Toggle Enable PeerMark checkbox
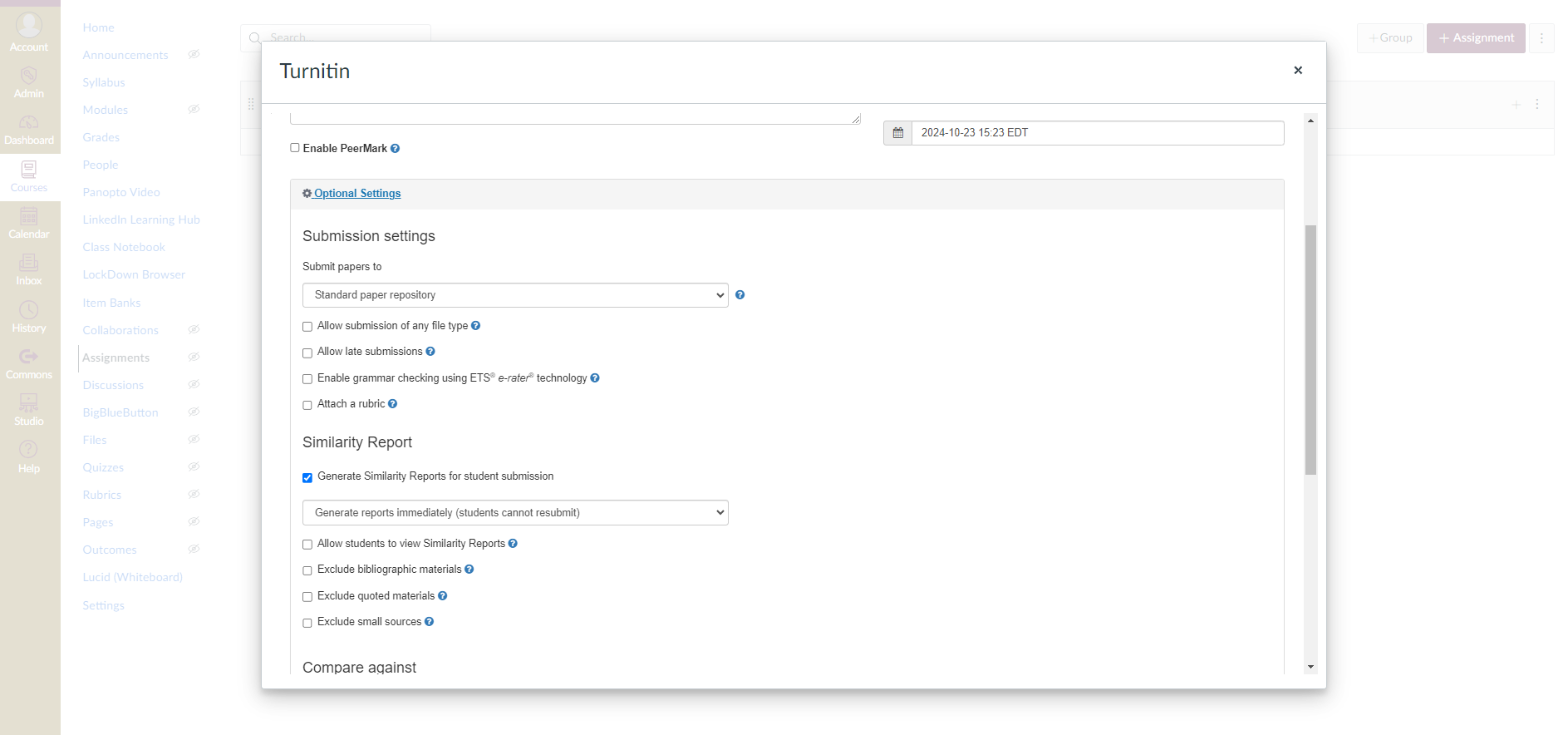The image size is (1568, 735). pos(295,148)
